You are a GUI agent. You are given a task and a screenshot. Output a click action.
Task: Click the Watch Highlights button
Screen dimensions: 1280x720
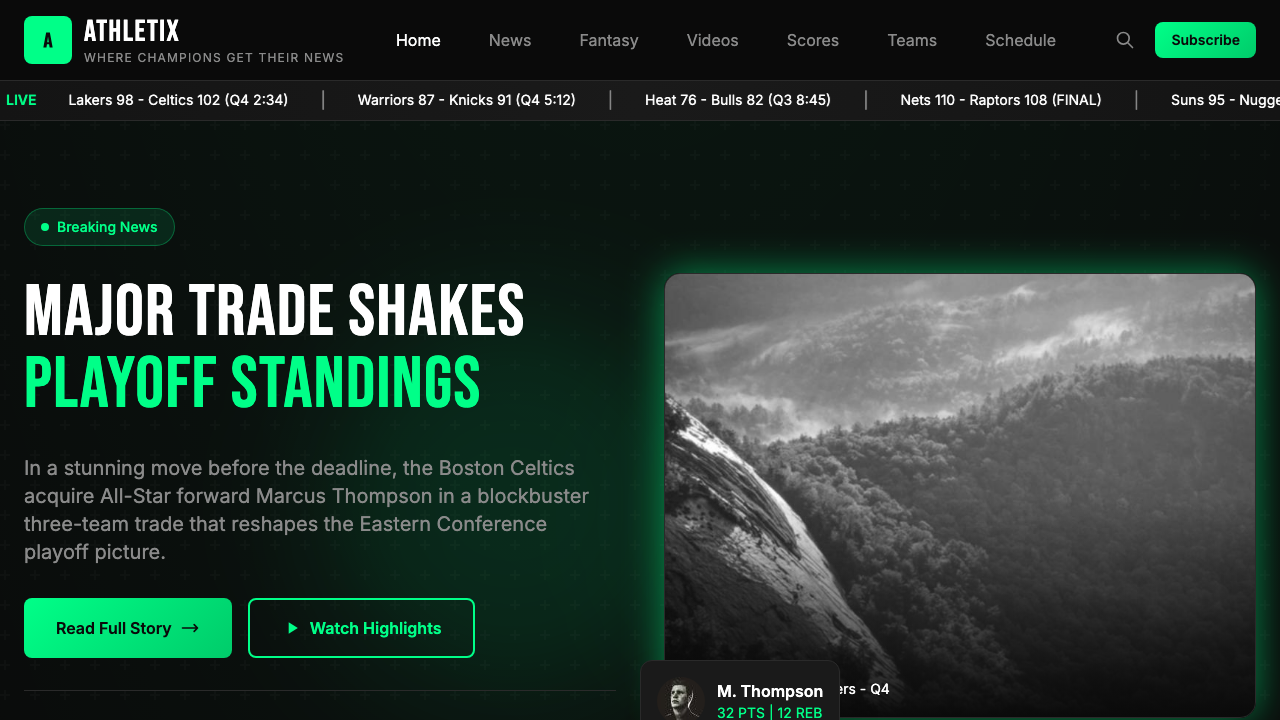tap(361, 628)
